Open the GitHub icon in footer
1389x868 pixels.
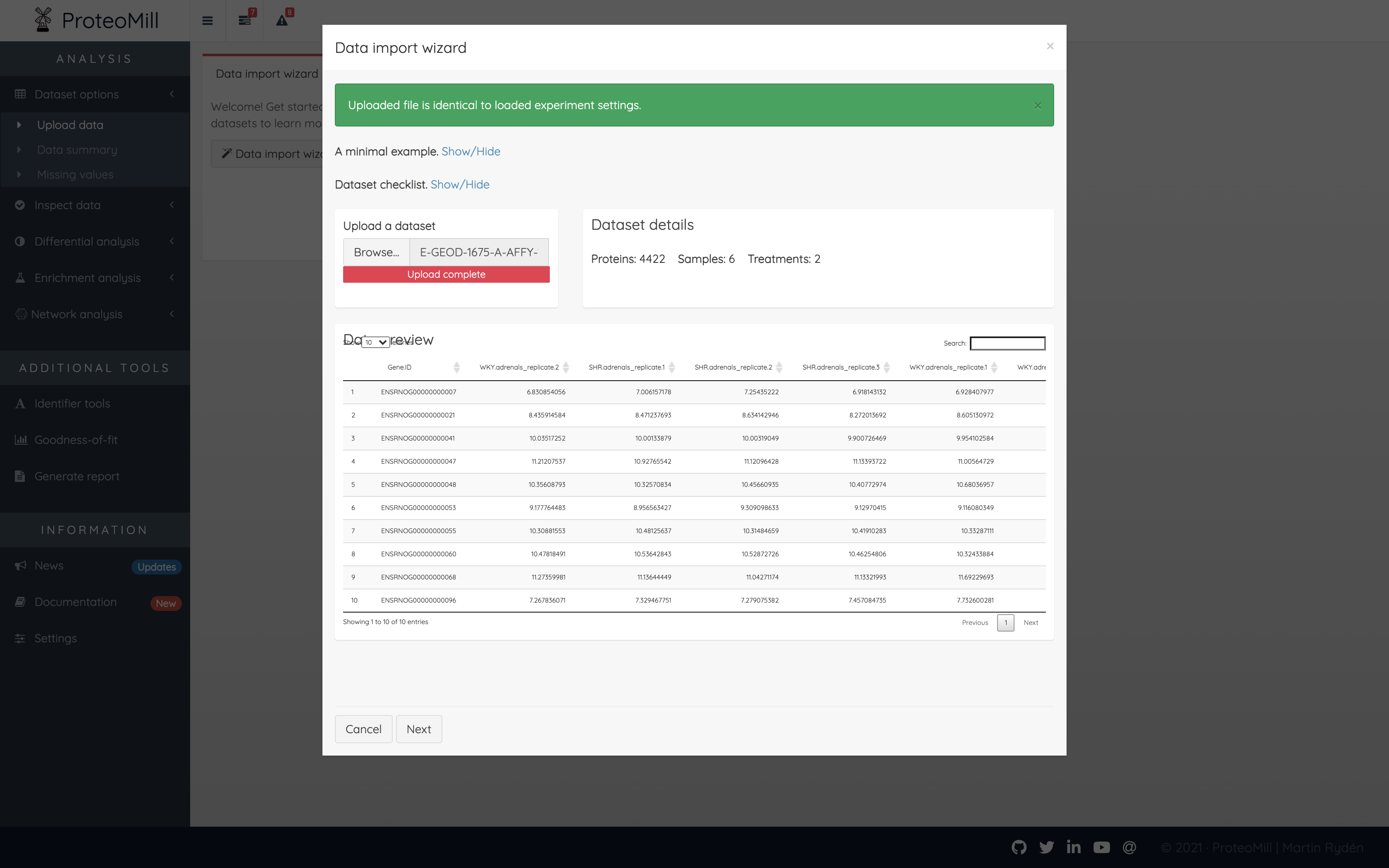(1019, 847)
